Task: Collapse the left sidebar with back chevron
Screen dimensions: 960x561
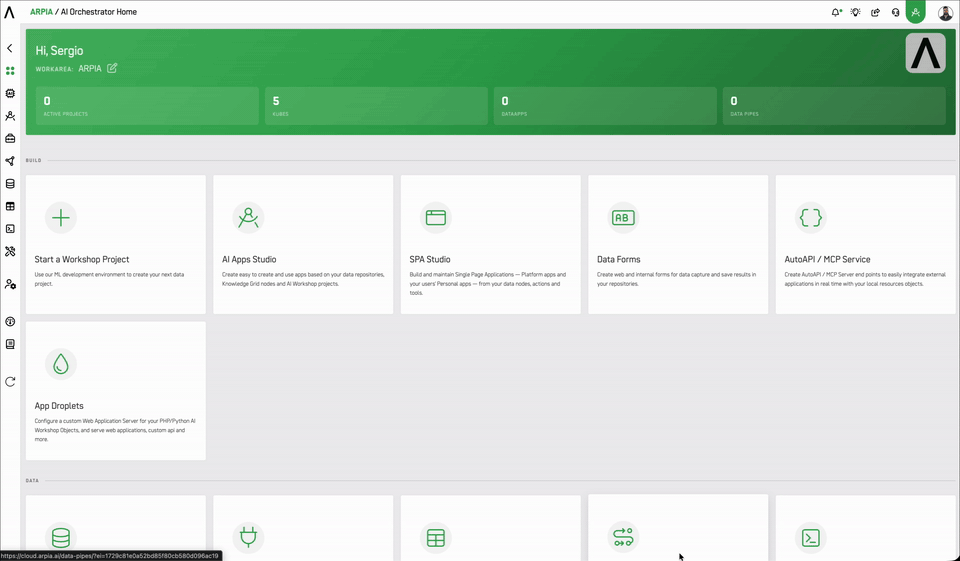Action: [10, 48]
